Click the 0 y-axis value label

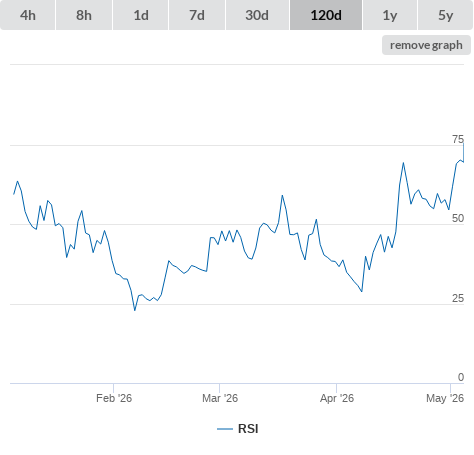pyautogui.click(x=461, y=377)
